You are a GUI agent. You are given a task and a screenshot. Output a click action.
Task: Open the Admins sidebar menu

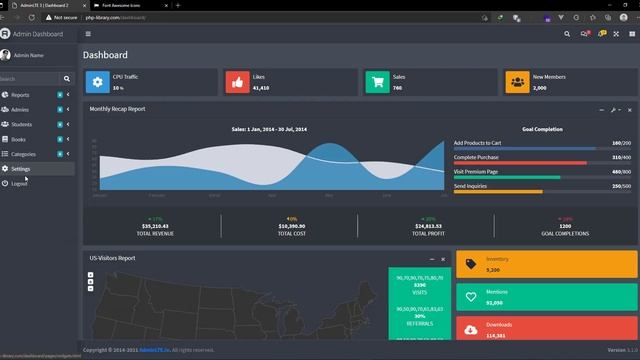[x=37, y=109]
